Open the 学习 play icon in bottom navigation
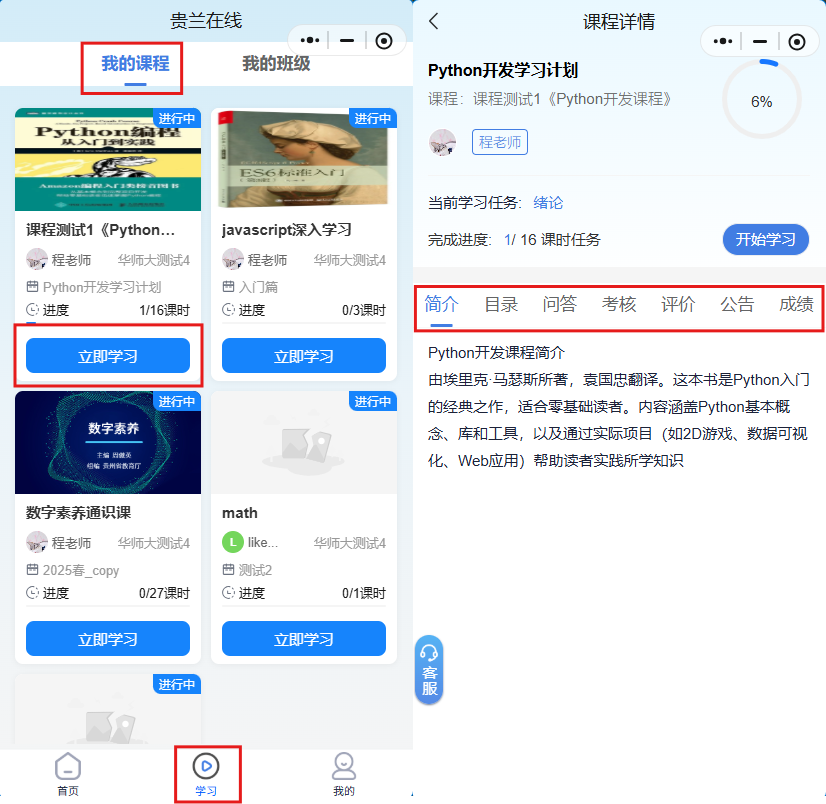The width and height of the screenshot is (826, 804). (205, 767)
